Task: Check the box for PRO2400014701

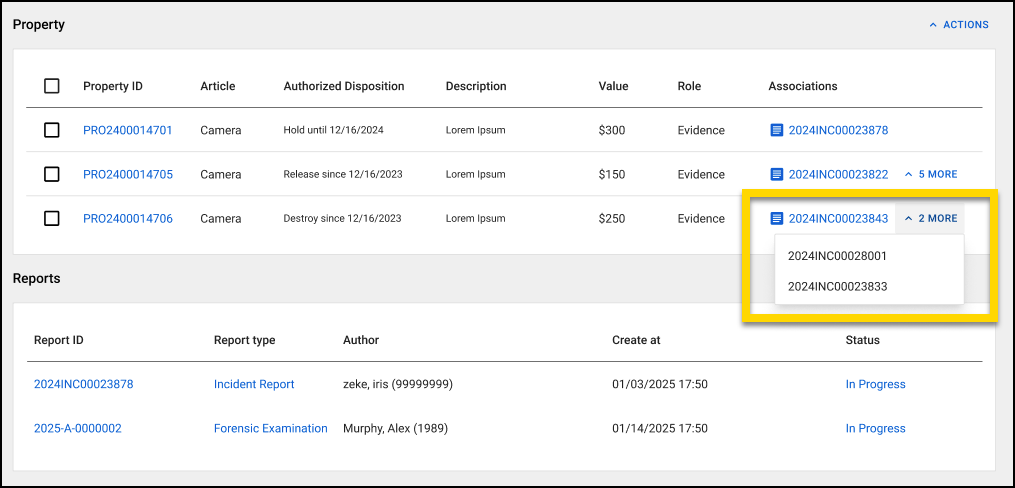Action: (x=52, y=130)
